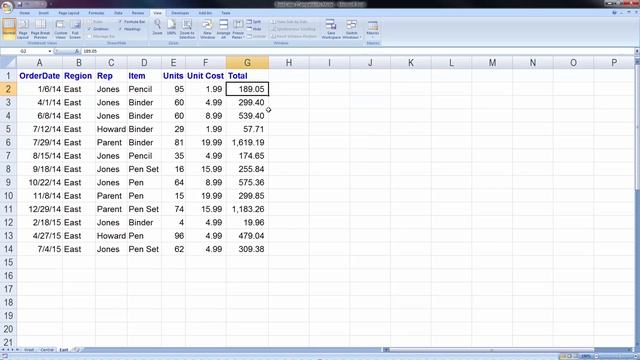The image size is (640, 360).
Task: Click Save in the Quick Access Toolbar
Action: coord(19,4)
